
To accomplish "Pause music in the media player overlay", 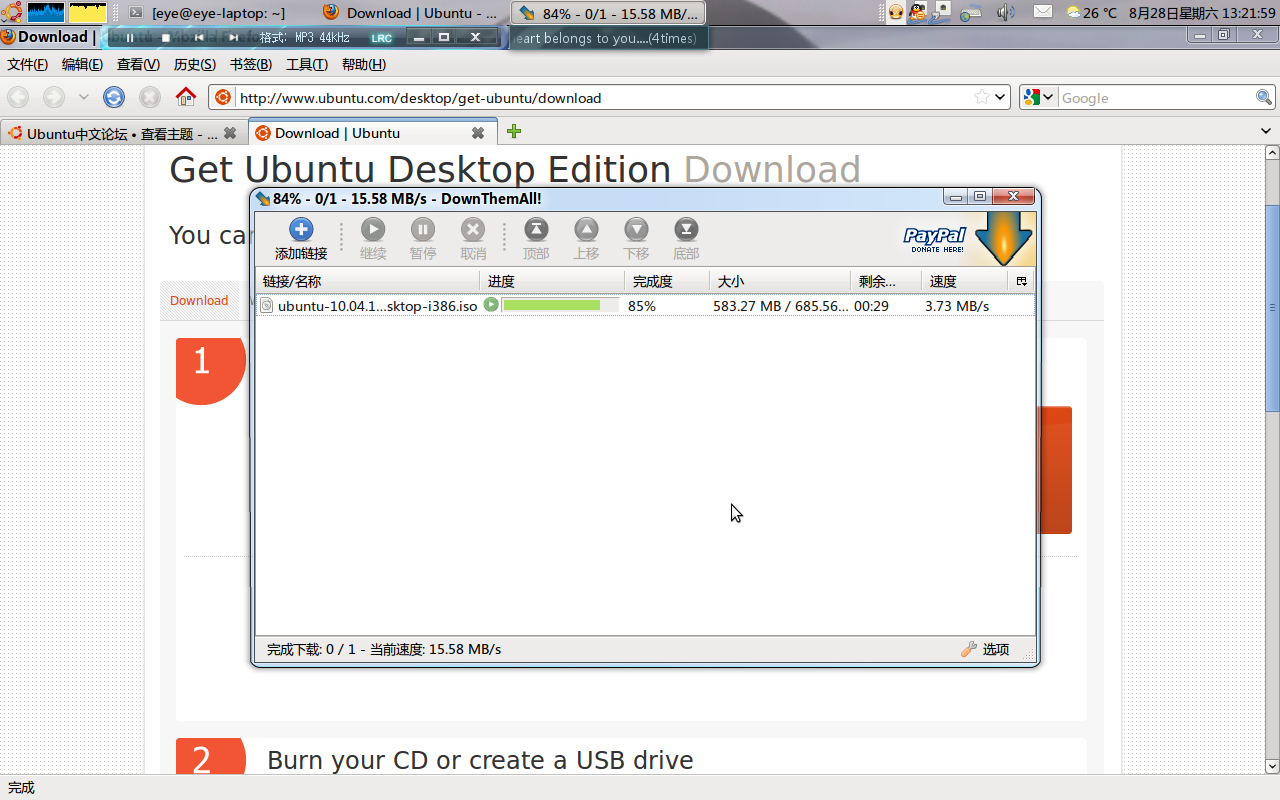I will pos(130,37).
